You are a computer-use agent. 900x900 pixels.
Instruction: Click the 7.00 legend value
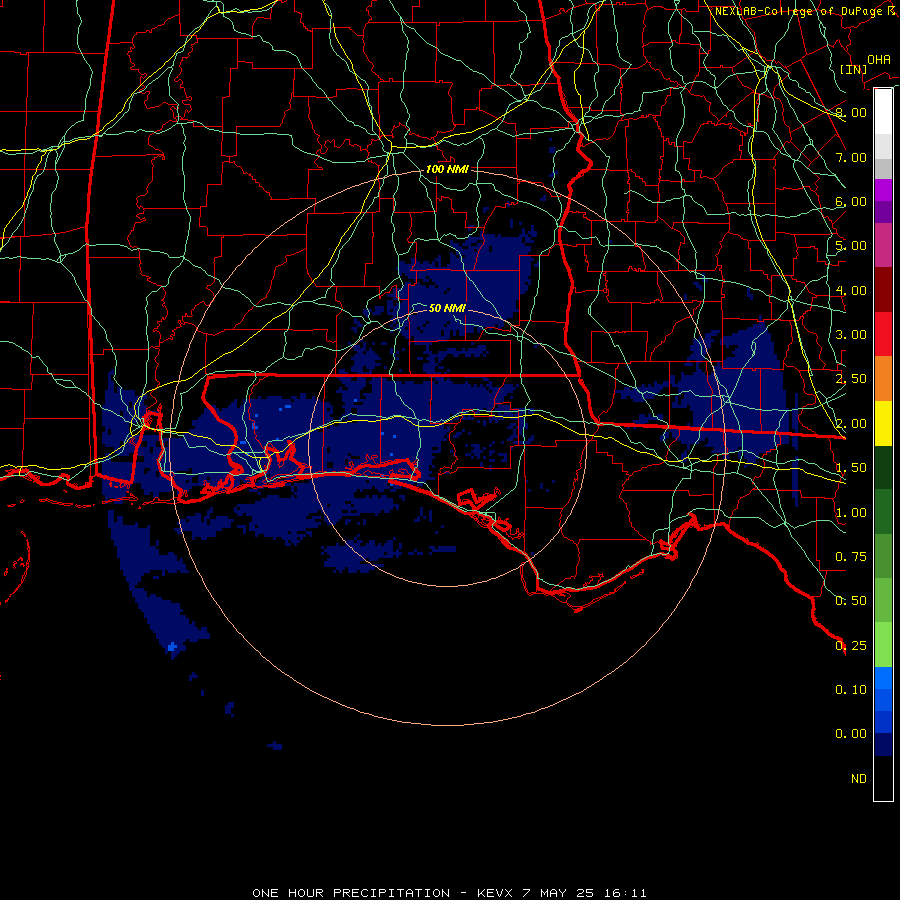pyautogui.click(x=851, y=157)
